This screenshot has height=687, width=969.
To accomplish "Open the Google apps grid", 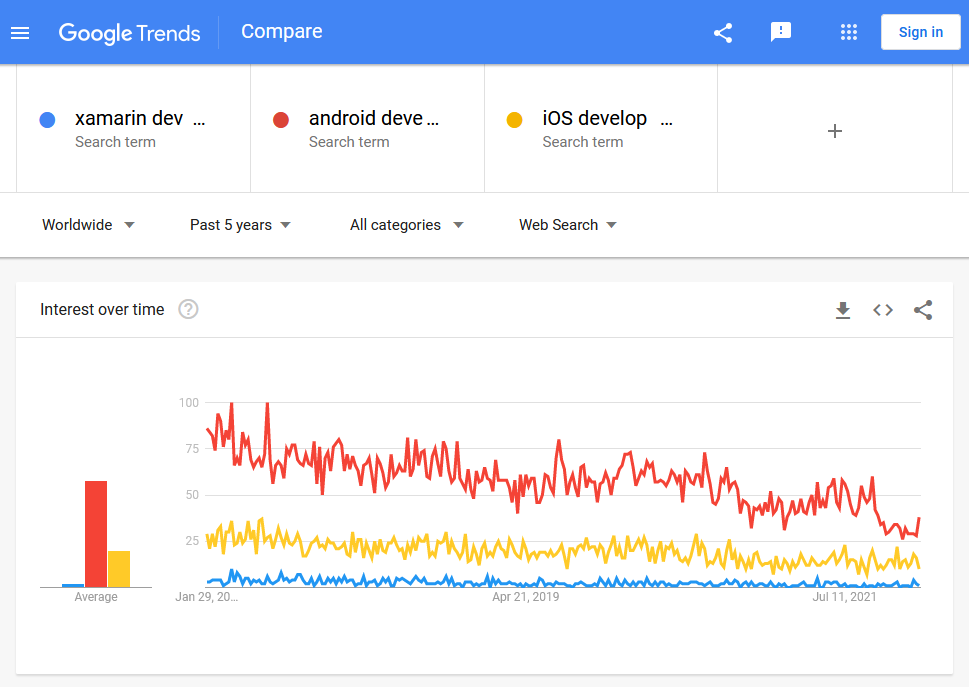I will pos(849,32).
